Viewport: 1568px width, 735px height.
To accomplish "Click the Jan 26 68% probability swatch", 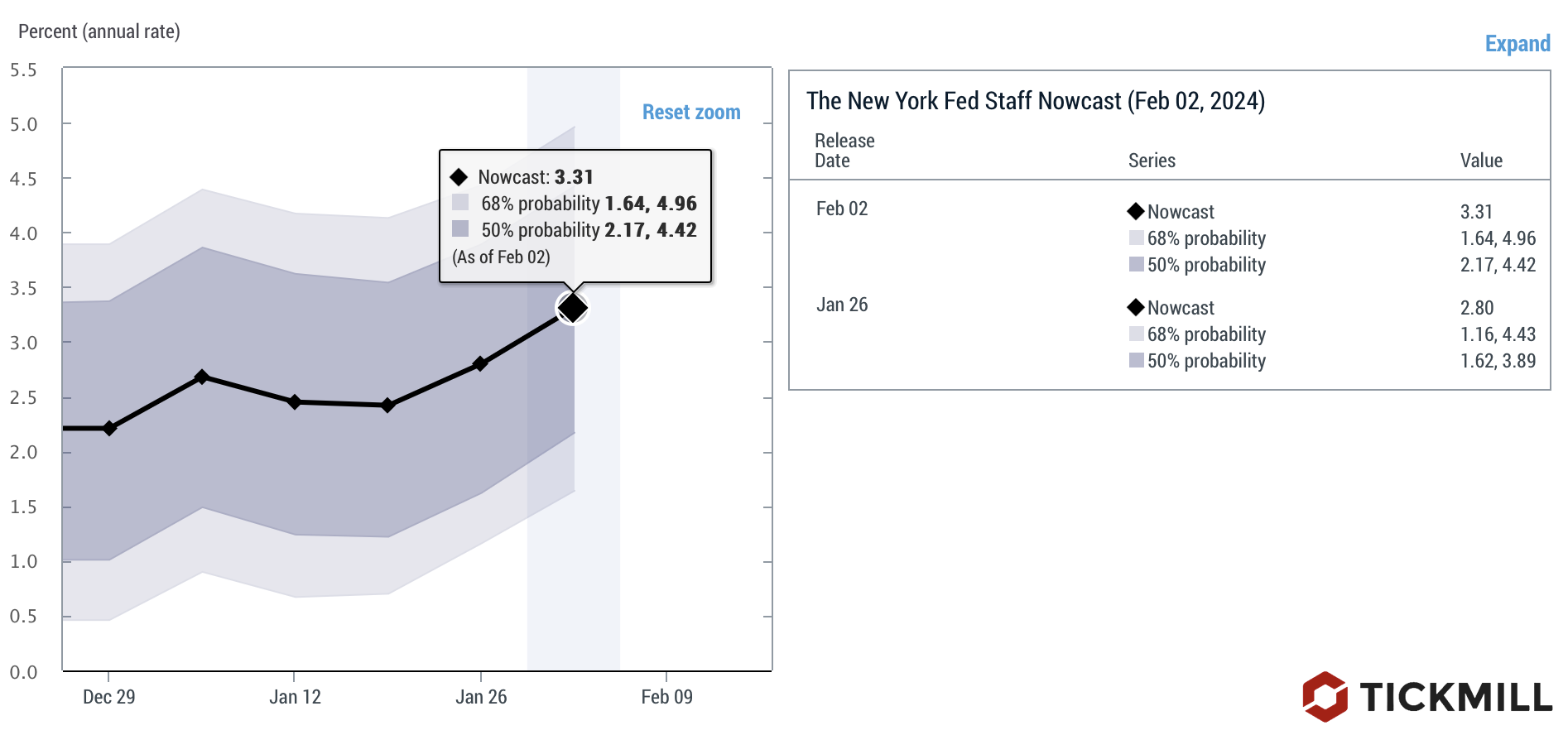I will (x=1137, y=334).
